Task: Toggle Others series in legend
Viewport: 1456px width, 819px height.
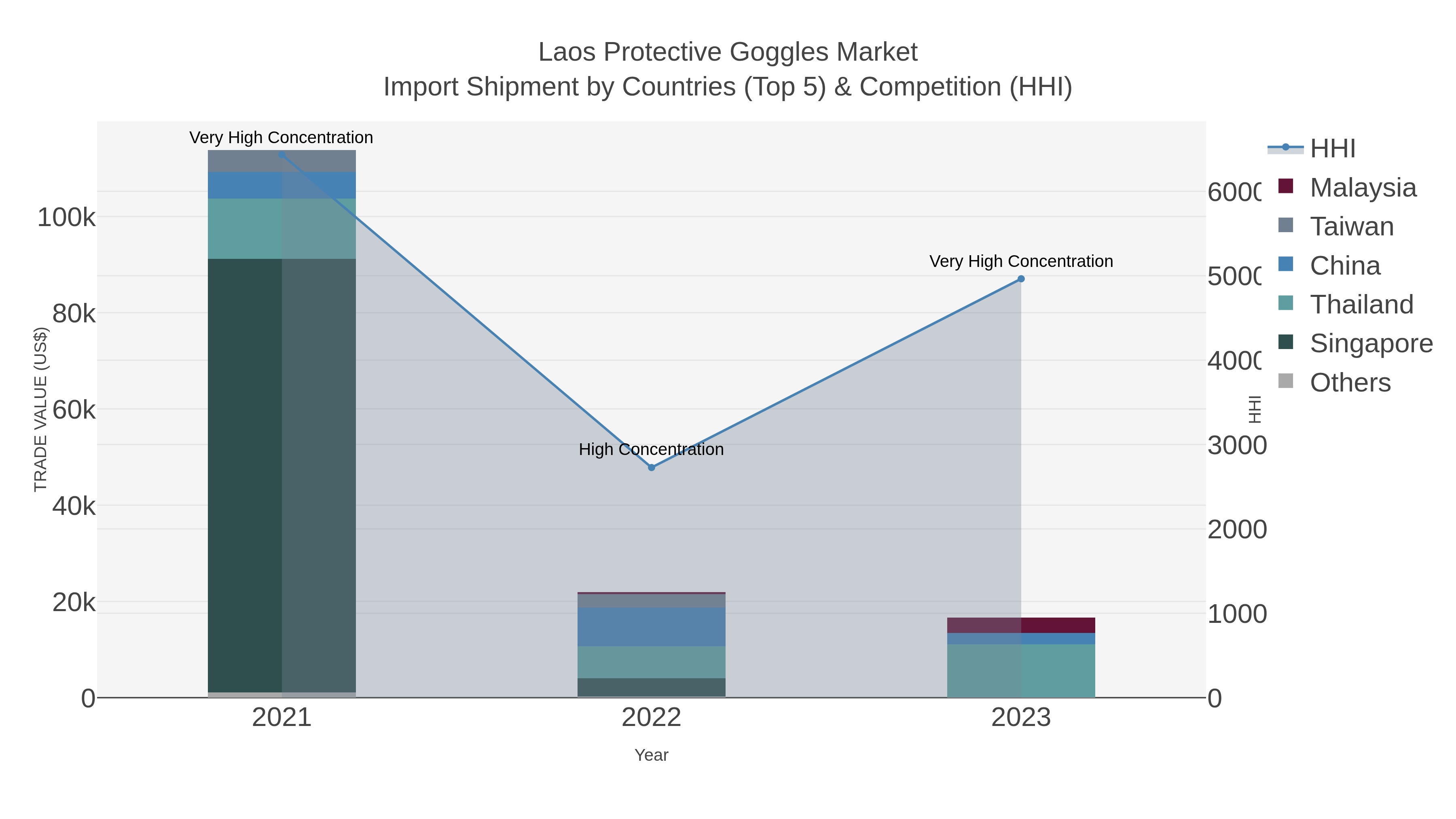Action: pyautogui.click(x=1334, y=383)
